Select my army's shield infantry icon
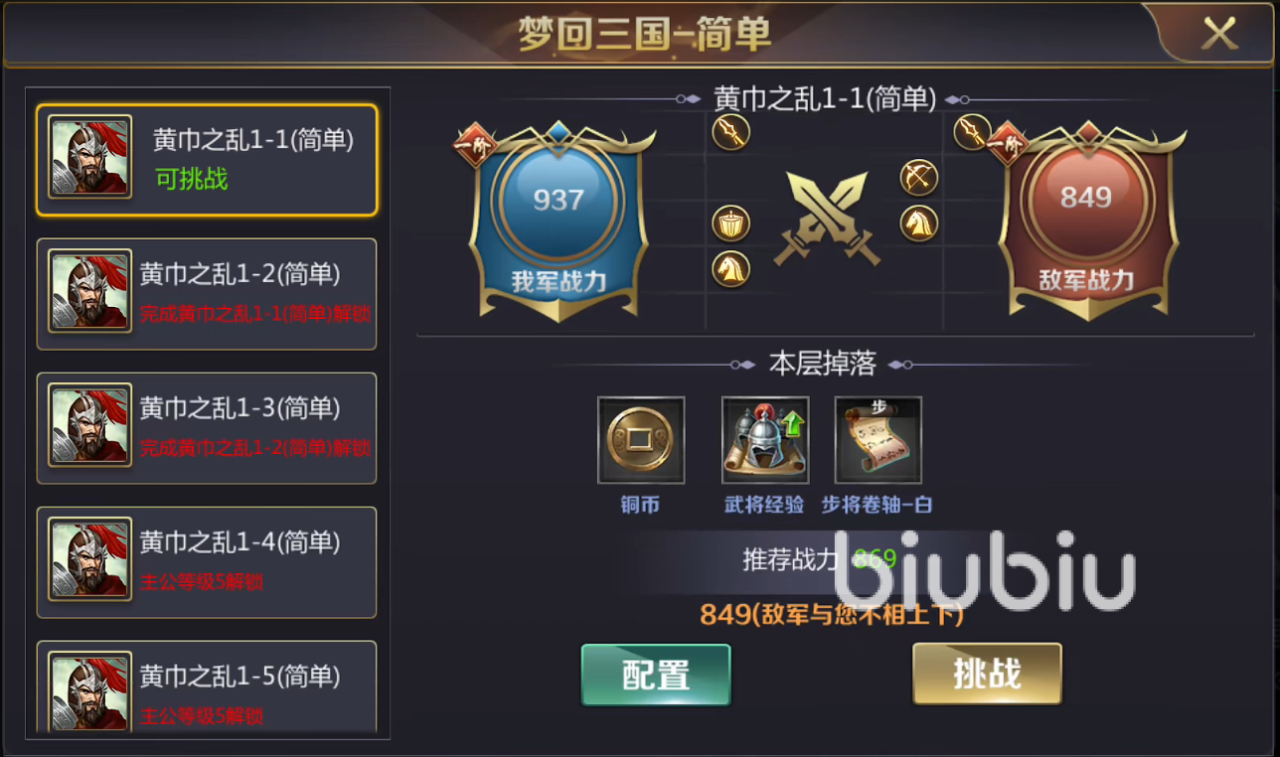The width and height of the screenshot is (1280, 757). point(731,223)
